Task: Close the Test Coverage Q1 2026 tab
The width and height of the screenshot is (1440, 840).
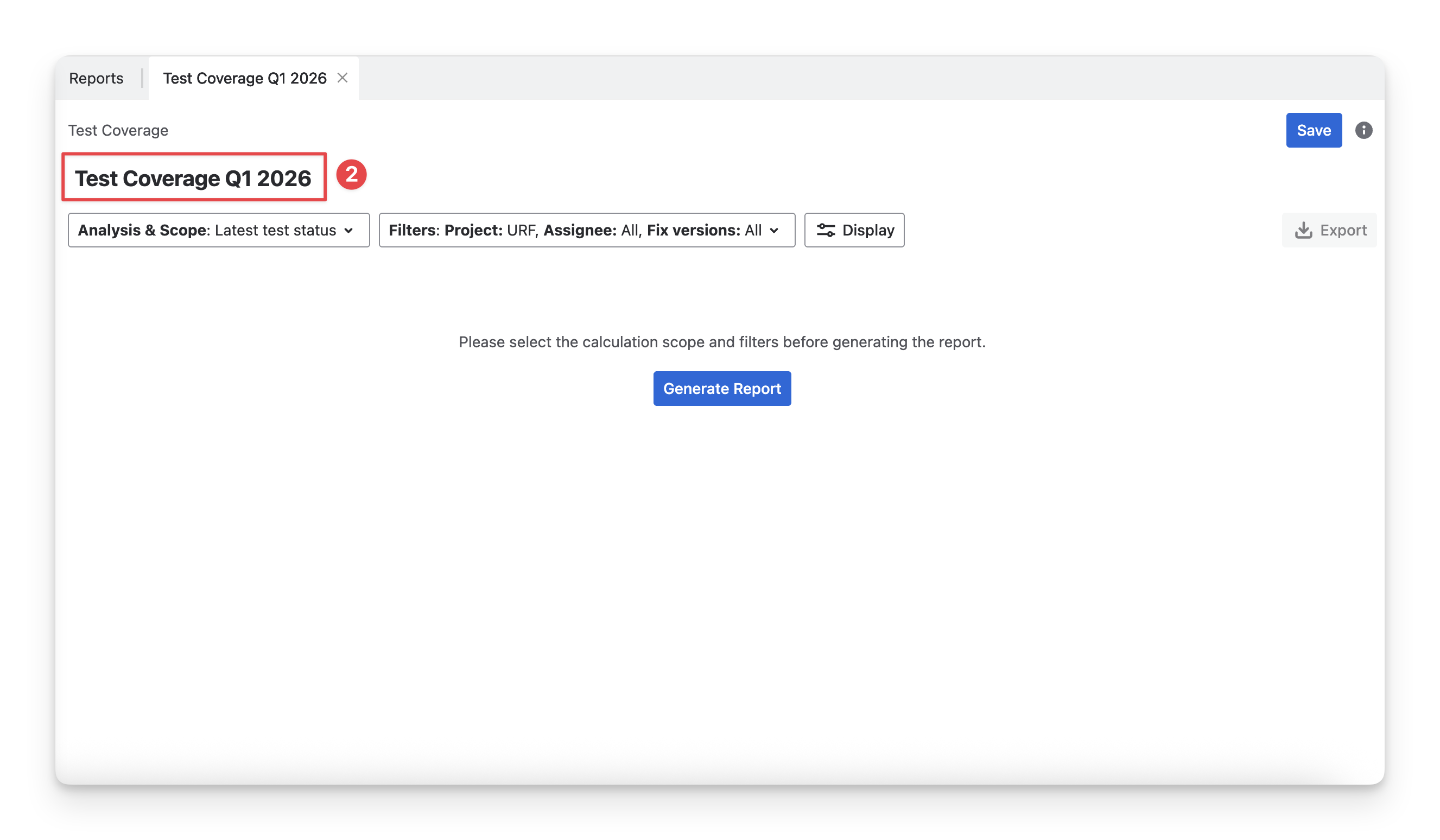Action: coord(342,78)
